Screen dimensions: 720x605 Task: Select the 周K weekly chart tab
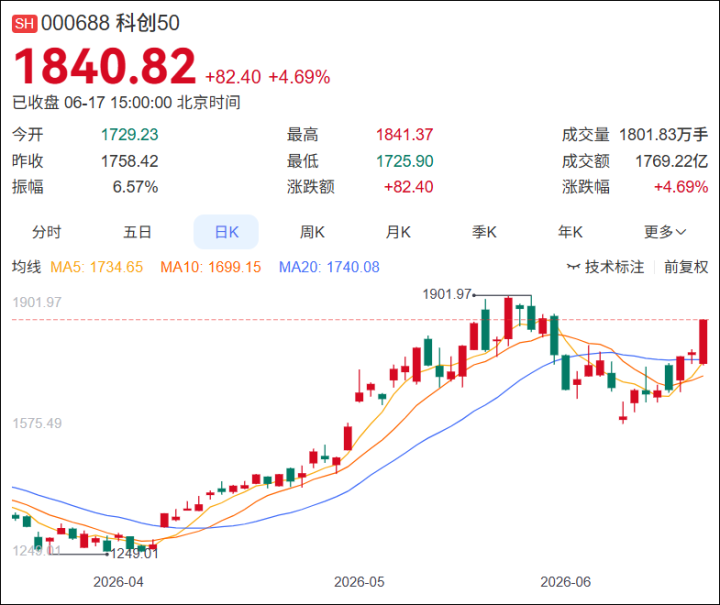[312, 232]
